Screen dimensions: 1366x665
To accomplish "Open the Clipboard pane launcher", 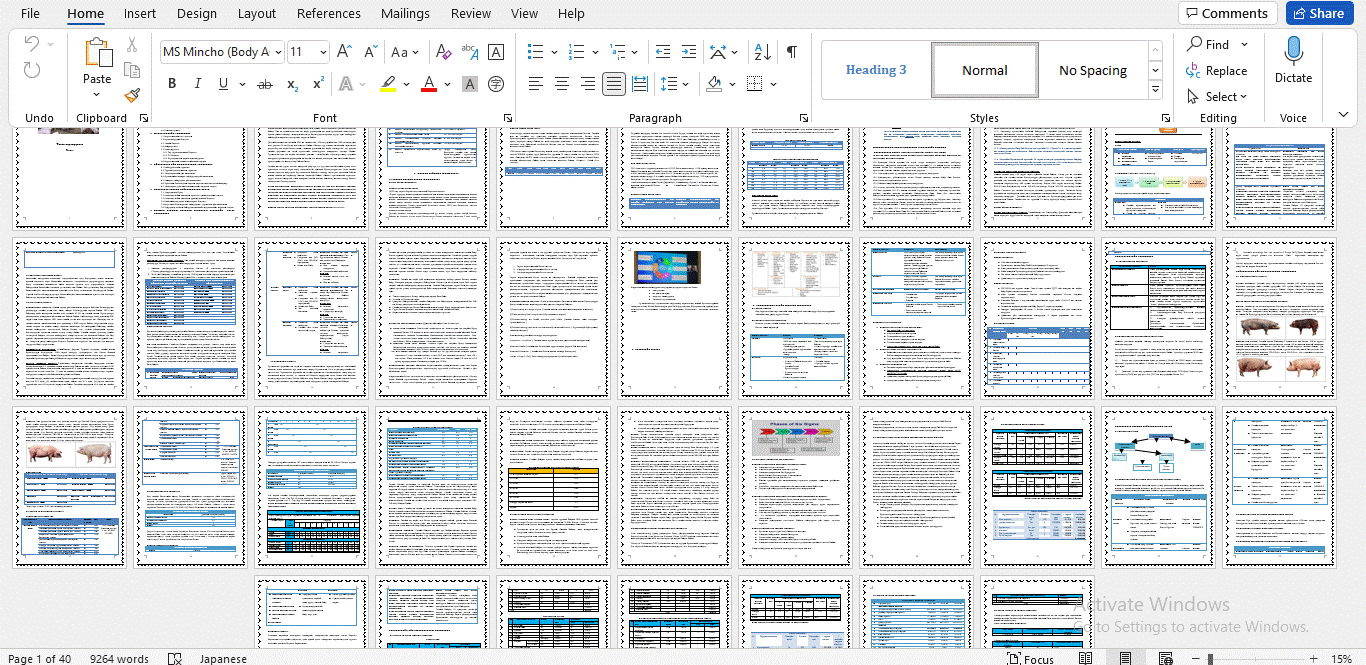I will pyautogui.click(x=144, y=118).
